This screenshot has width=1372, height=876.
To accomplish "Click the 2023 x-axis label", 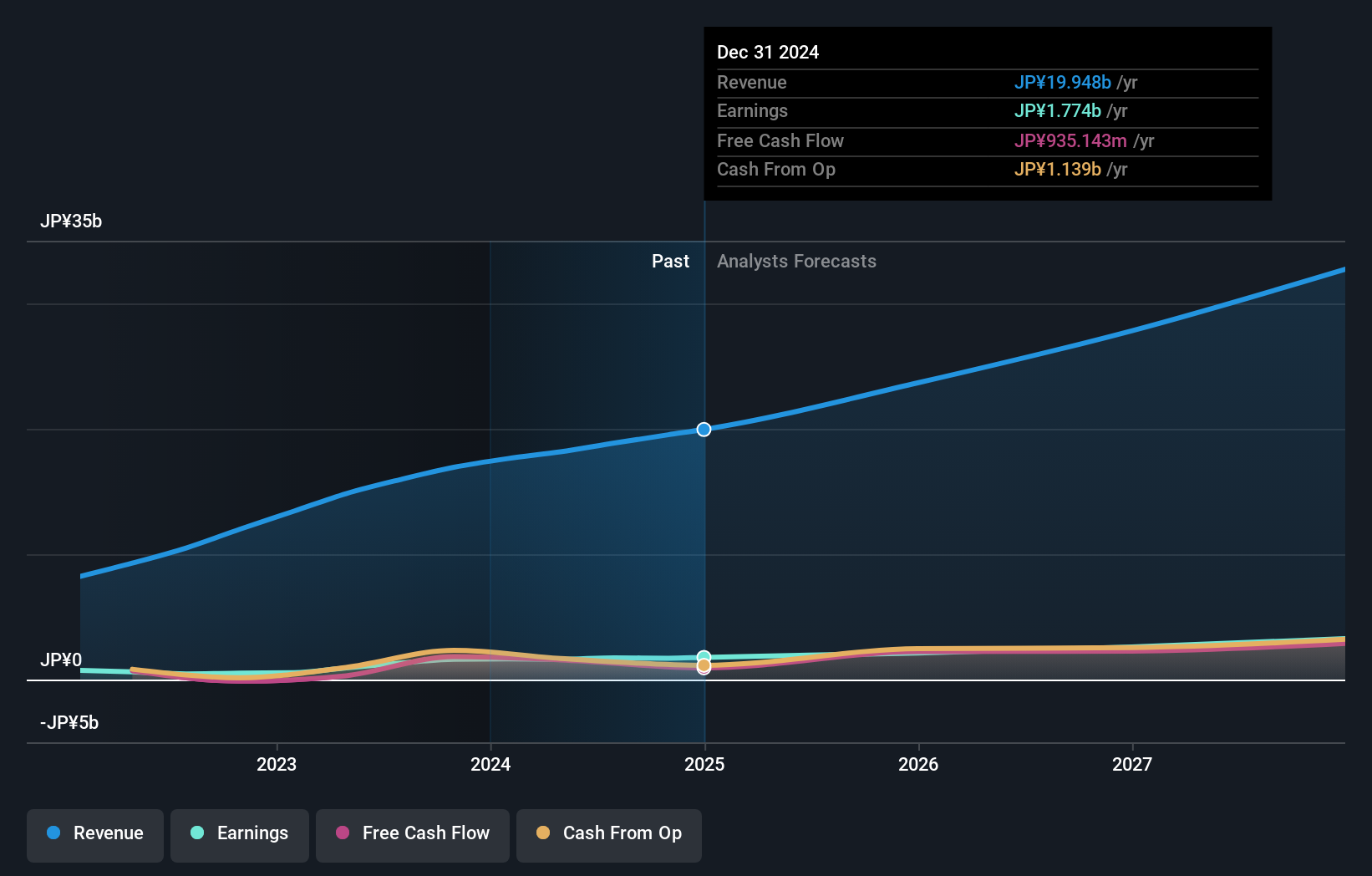I will point(277,764).
